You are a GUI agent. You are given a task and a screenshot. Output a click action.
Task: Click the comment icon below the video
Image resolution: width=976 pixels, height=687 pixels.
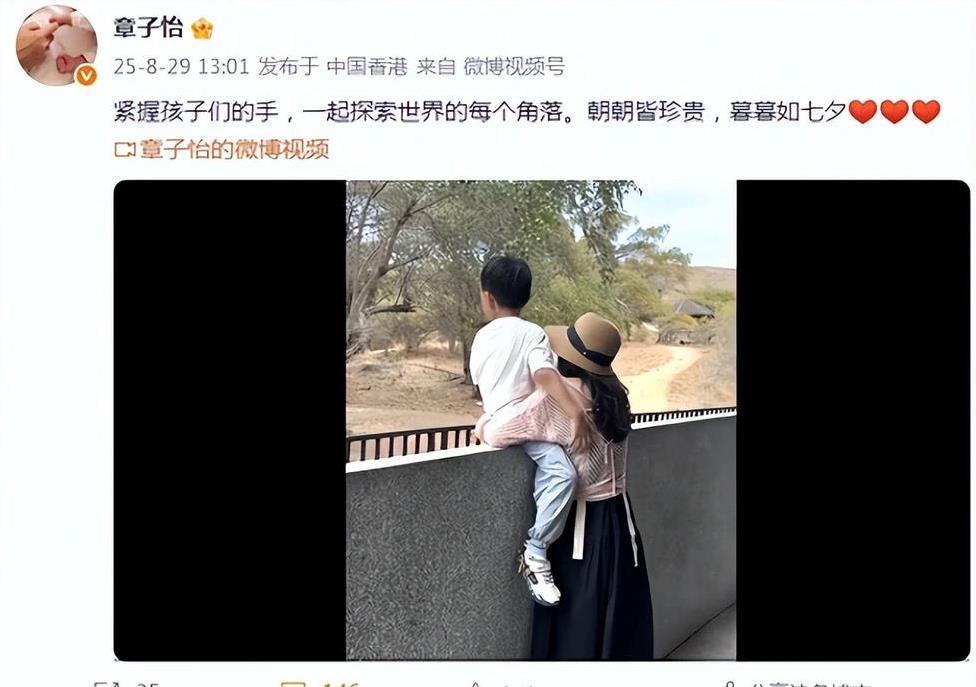tap(293, 684)
